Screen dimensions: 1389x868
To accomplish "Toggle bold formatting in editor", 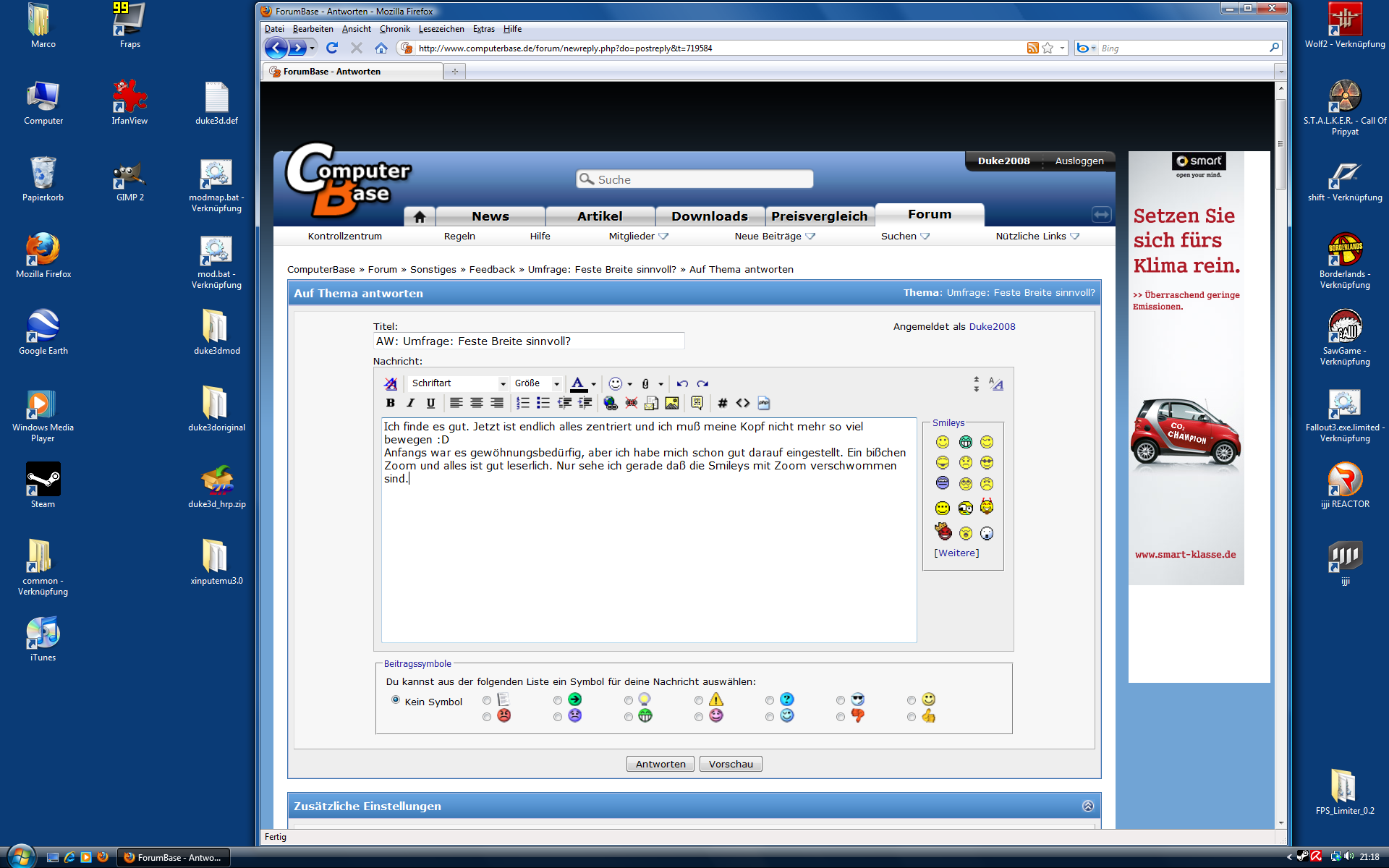I will pos(391,403).
